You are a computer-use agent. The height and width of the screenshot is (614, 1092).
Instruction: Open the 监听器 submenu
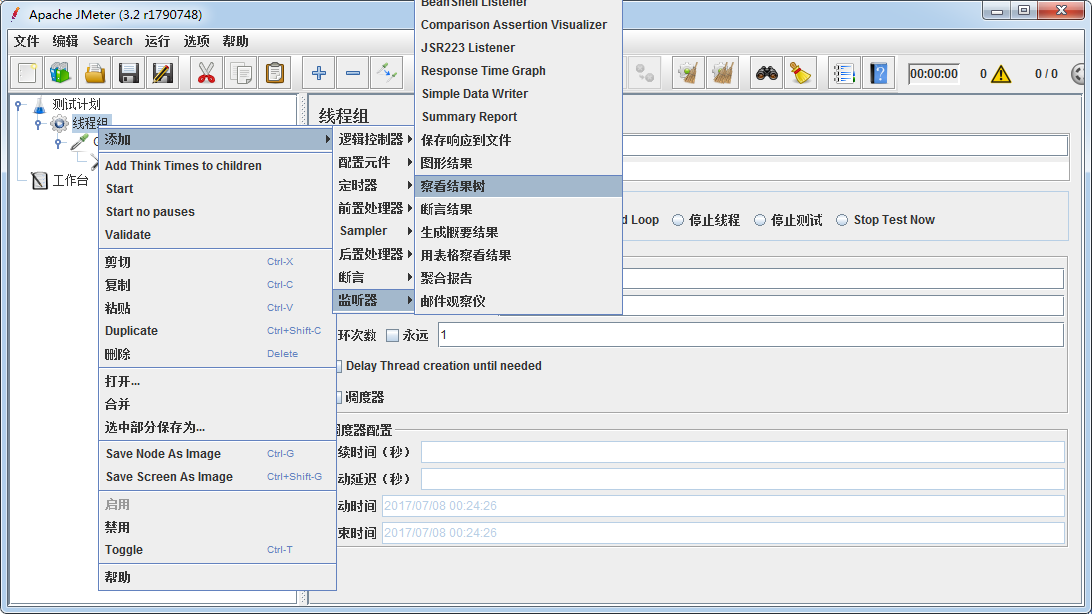[375, 300]
